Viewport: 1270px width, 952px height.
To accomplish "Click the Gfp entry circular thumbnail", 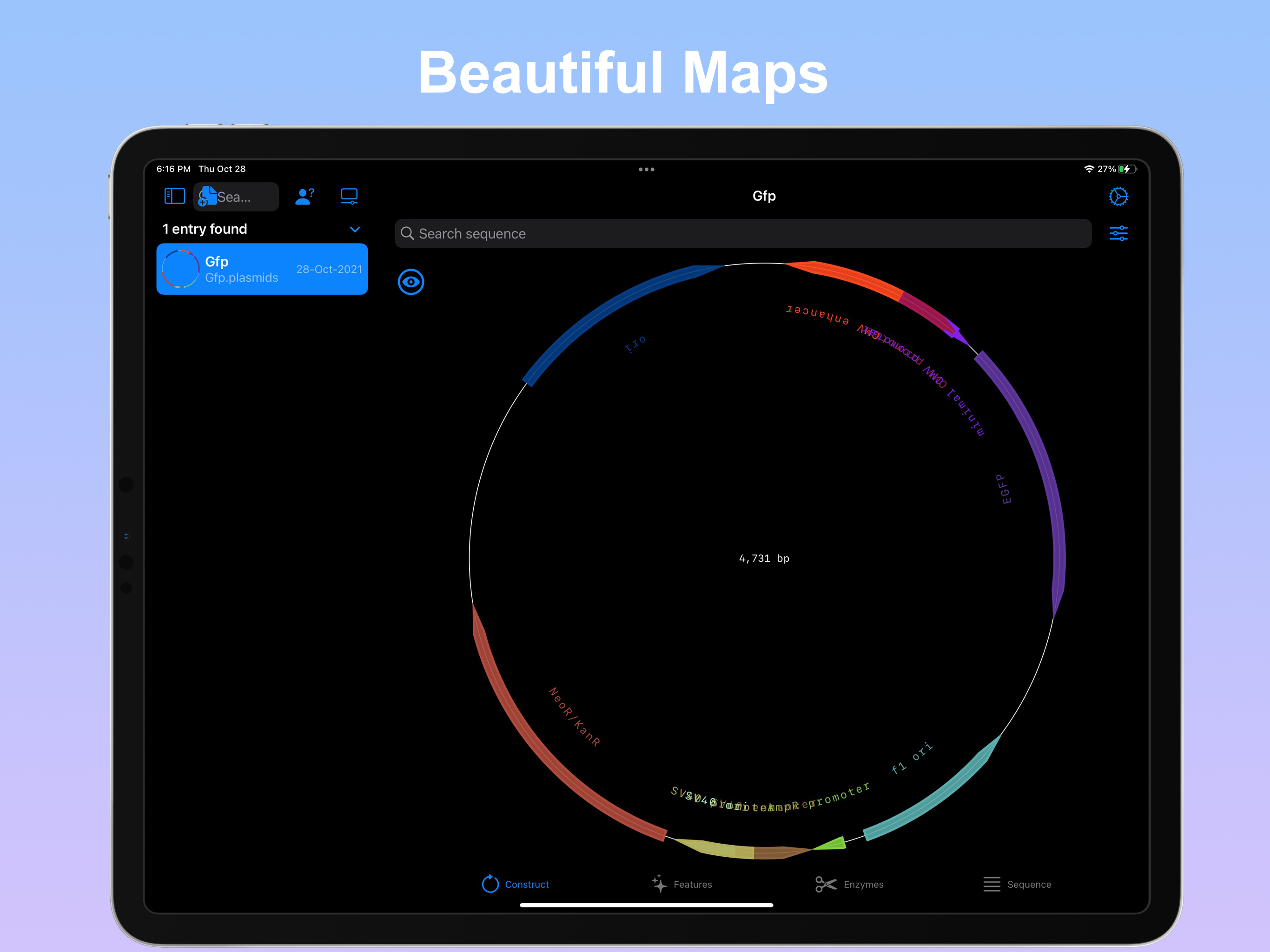I will click(x=180, y=269).
